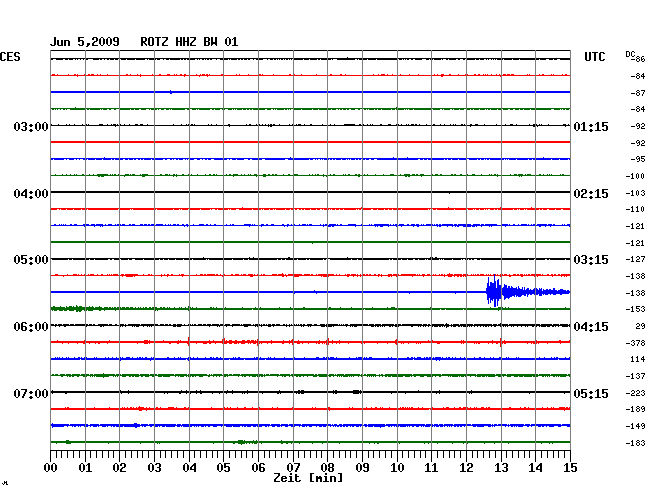Click the DC offset value 29
Viewport: 650px width, 494px height.
640,326
